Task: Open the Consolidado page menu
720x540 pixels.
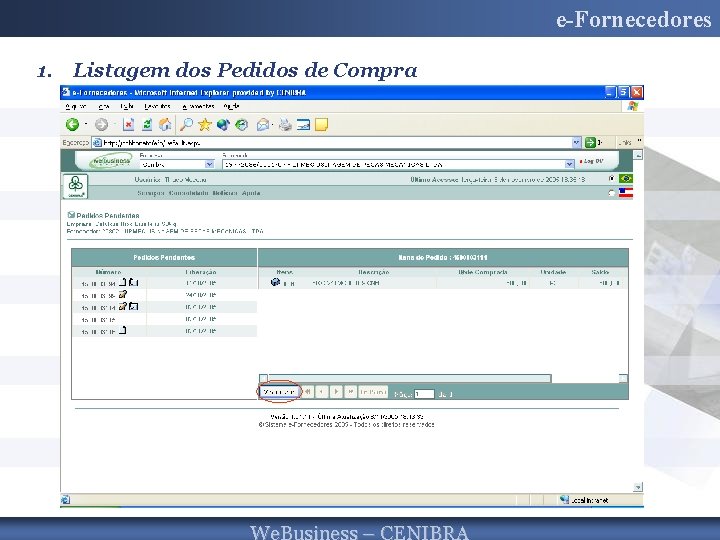Action: (x=188, y=193)
